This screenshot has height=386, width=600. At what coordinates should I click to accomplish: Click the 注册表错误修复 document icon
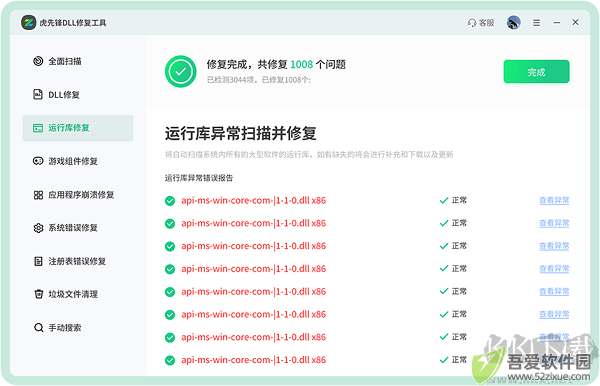(x=38, y=261)
